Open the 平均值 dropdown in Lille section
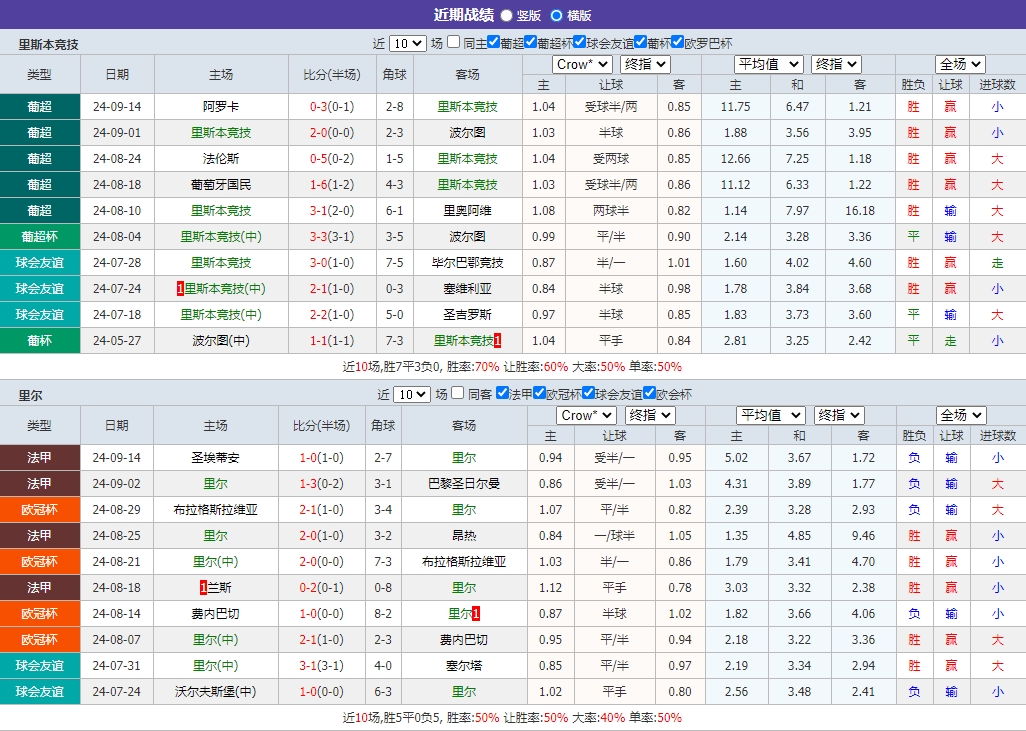Viewport: 1026px width, 731px height. (x=770, y=415)
